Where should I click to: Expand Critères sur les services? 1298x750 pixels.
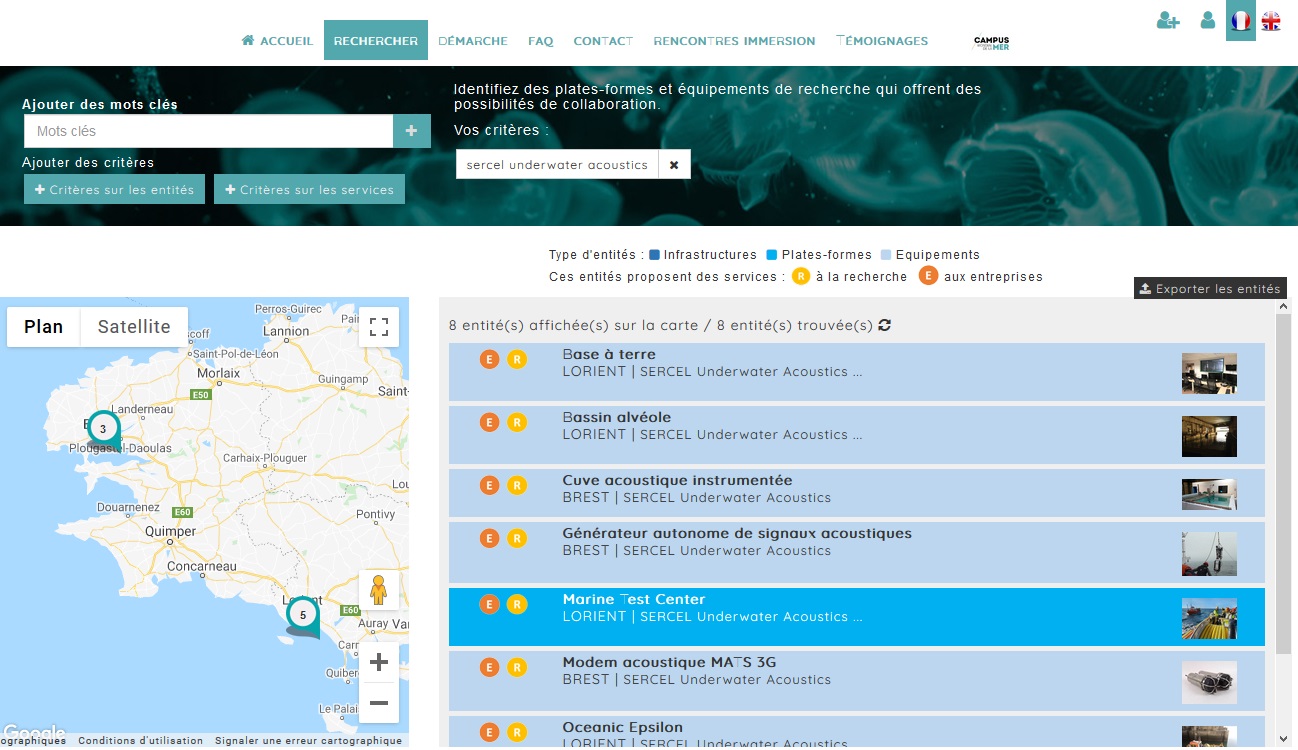click(309, 189)
